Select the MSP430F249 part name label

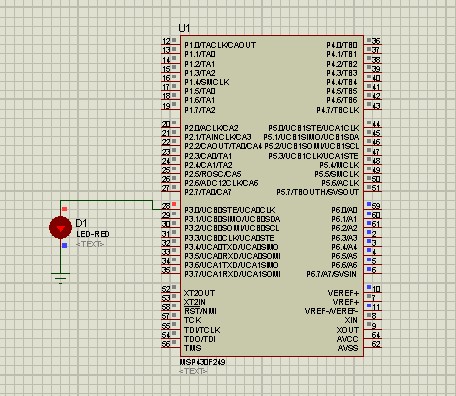[x=203, y=362]
